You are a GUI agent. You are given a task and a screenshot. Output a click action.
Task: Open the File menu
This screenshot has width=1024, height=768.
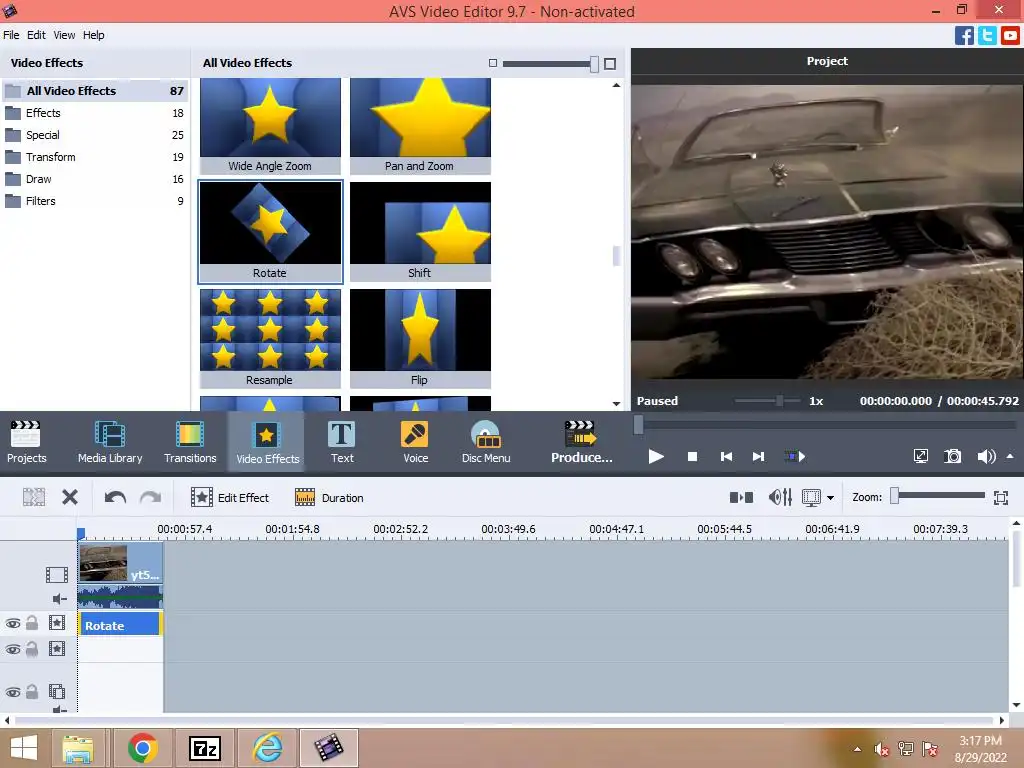coord(11,35)
